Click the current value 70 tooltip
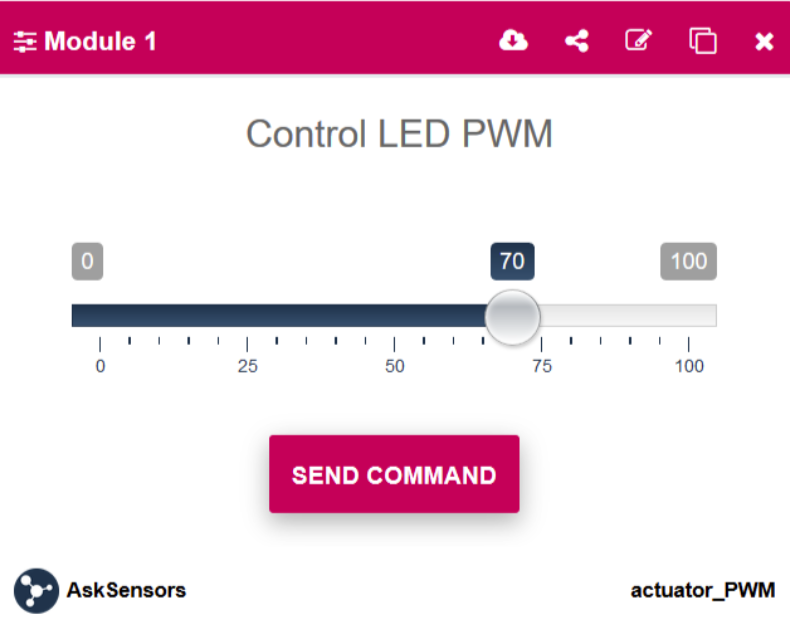 [x=512, y=262]
